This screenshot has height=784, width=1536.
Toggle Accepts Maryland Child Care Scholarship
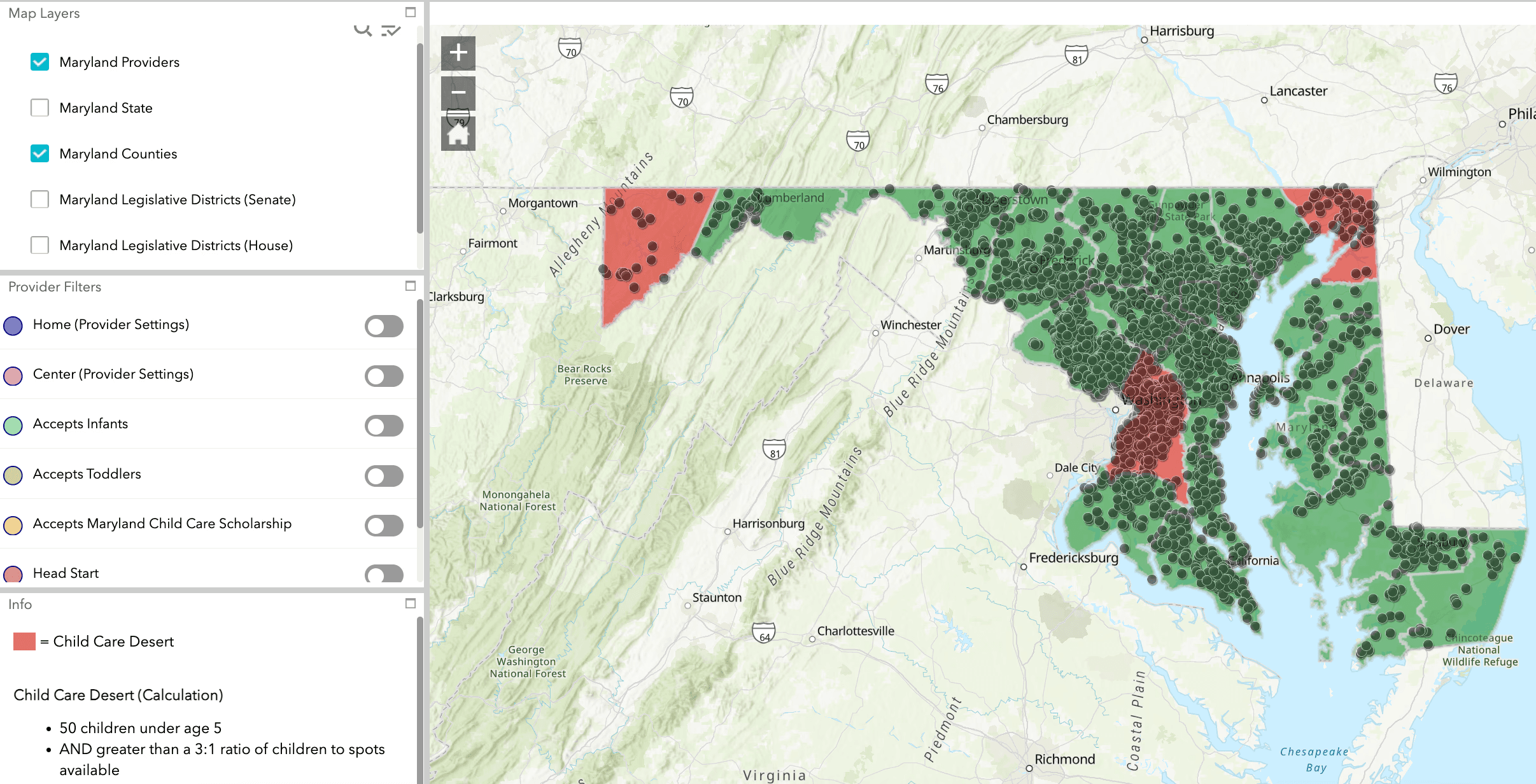point(384,525)
